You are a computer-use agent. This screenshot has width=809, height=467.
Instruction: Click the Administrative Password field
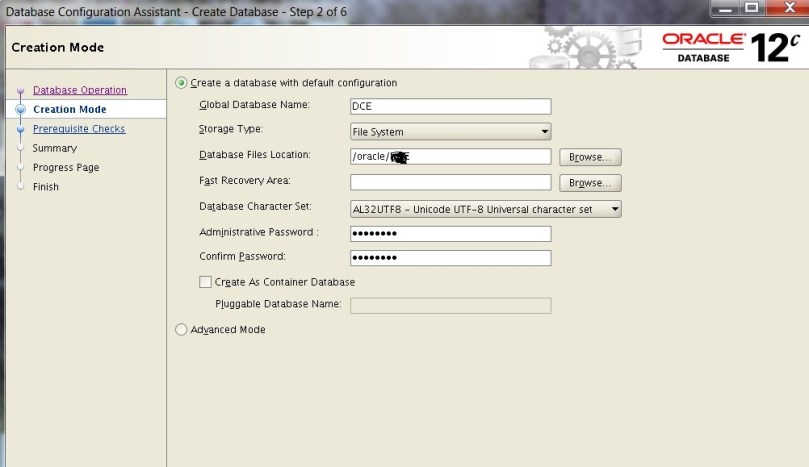tap(450, 234)
